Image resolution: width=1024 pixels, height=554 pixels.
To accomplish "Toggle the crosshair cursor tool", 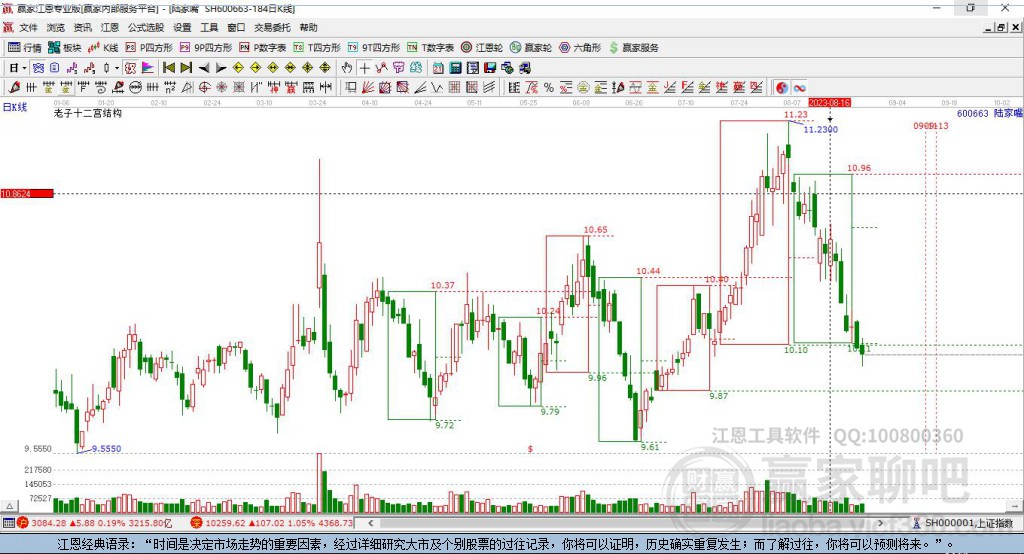I will point(364,68).
